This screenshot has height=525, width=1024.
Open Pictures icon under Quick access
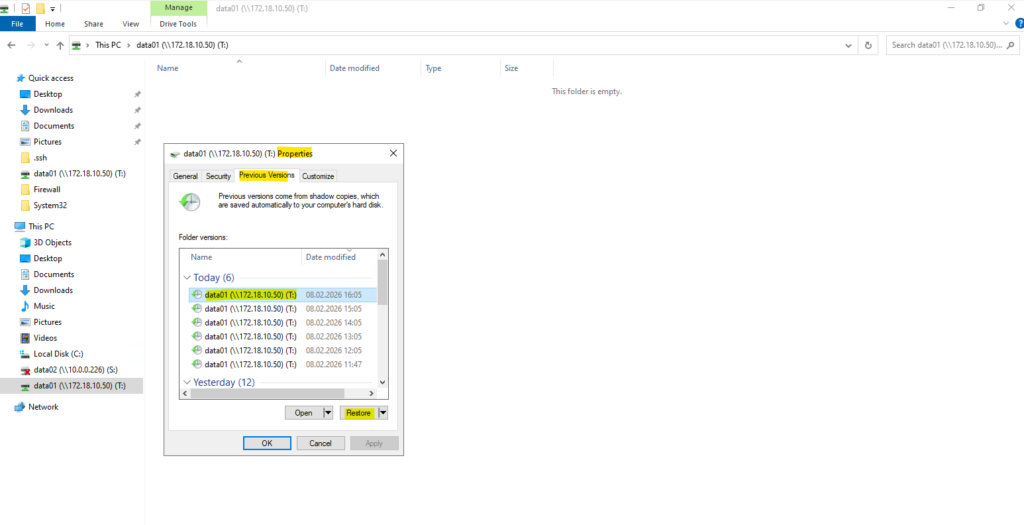25,142
